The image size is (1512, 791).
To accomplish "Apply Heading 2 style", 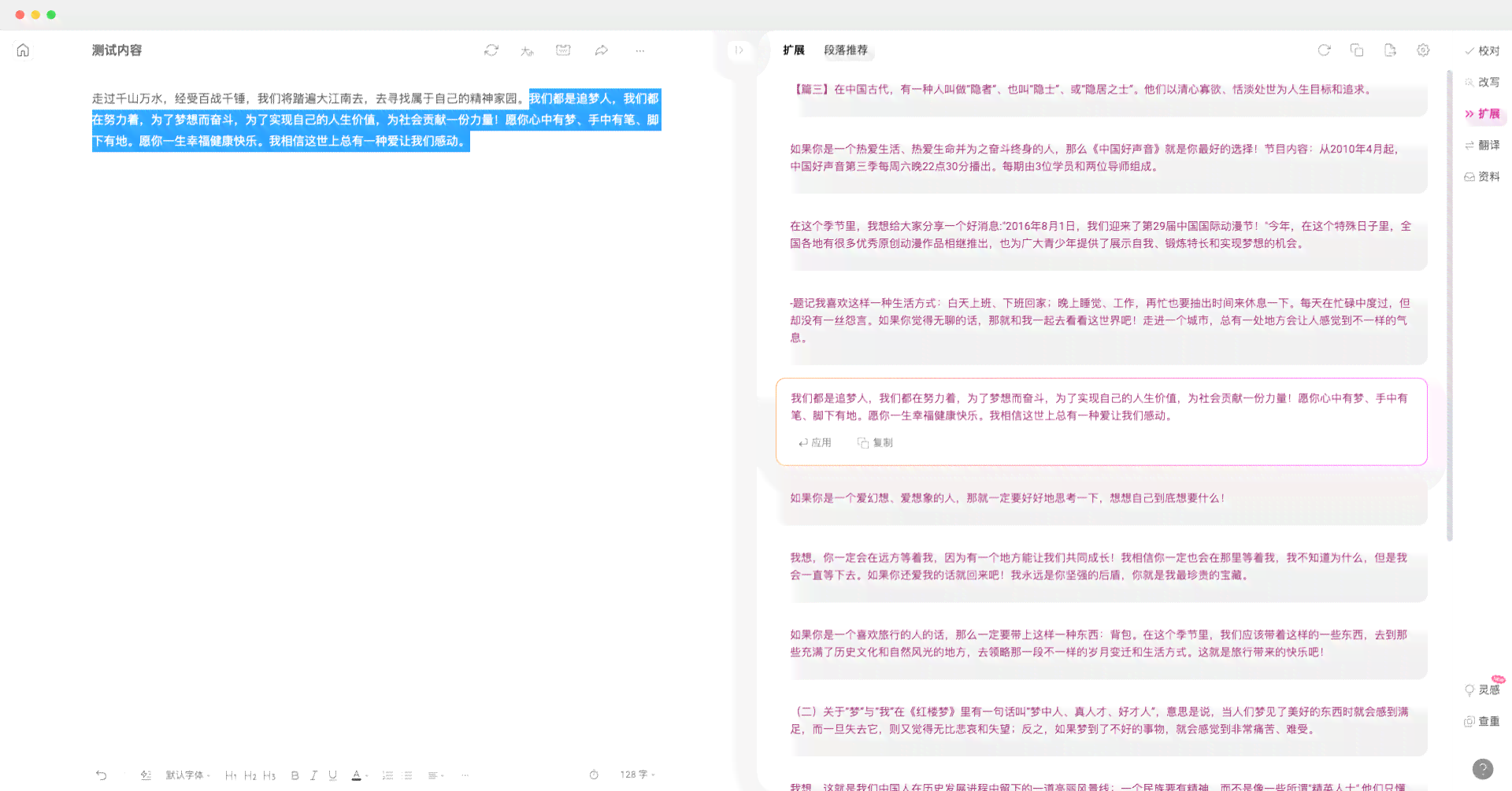I will (250, 775).
